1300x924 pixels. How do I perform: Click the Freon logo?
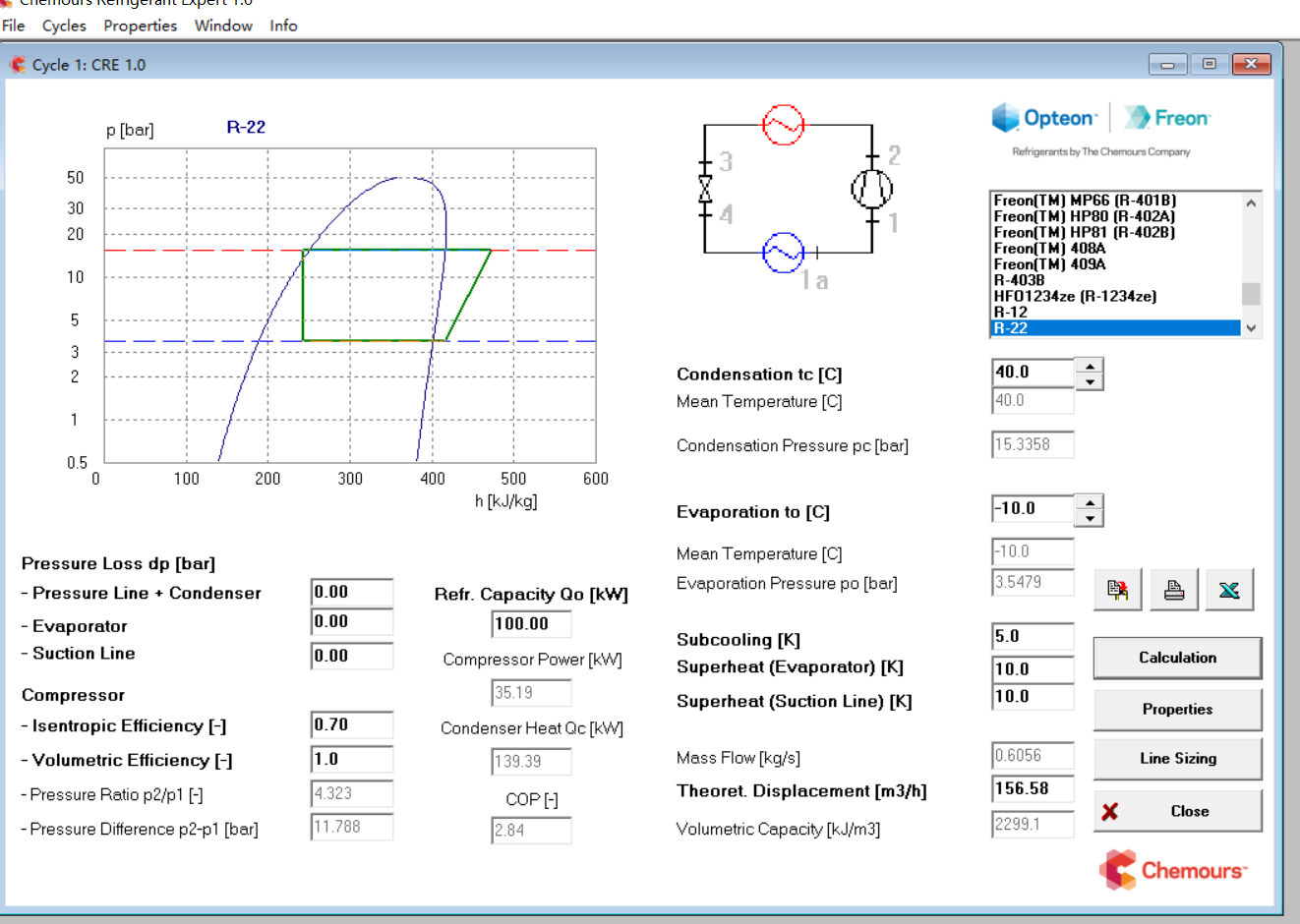click(1168, 118)
